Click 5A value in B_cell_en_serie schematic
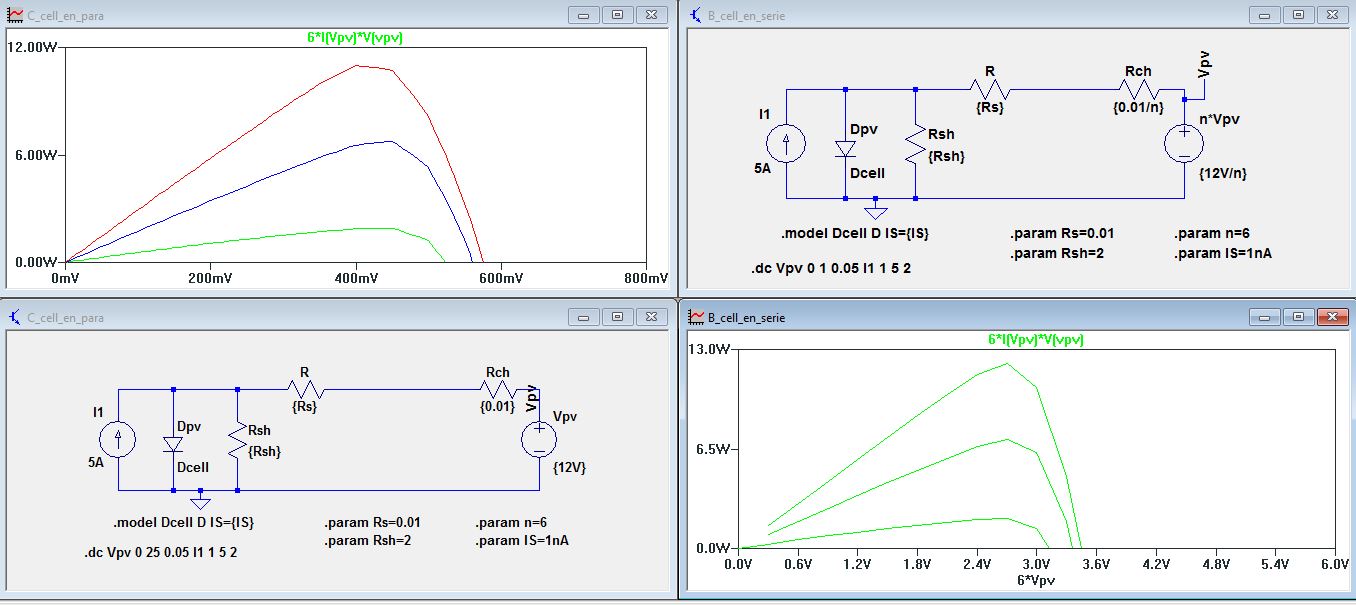Image resolution: width=1356 pixels, height=605 pixels. click(x=762, y=168)
